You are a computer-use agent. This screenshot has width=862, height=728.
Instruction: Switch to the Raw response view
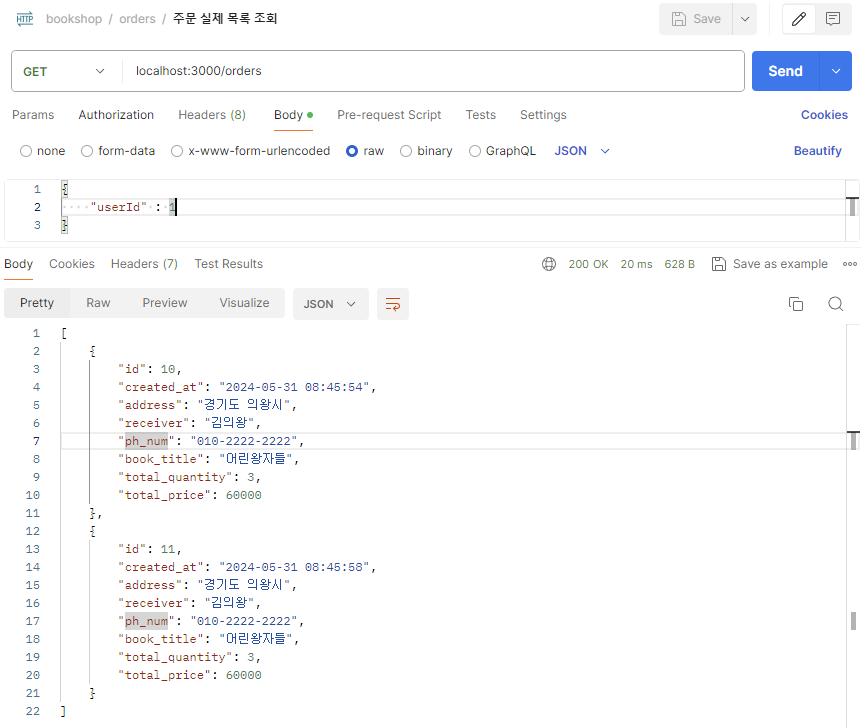98,304
